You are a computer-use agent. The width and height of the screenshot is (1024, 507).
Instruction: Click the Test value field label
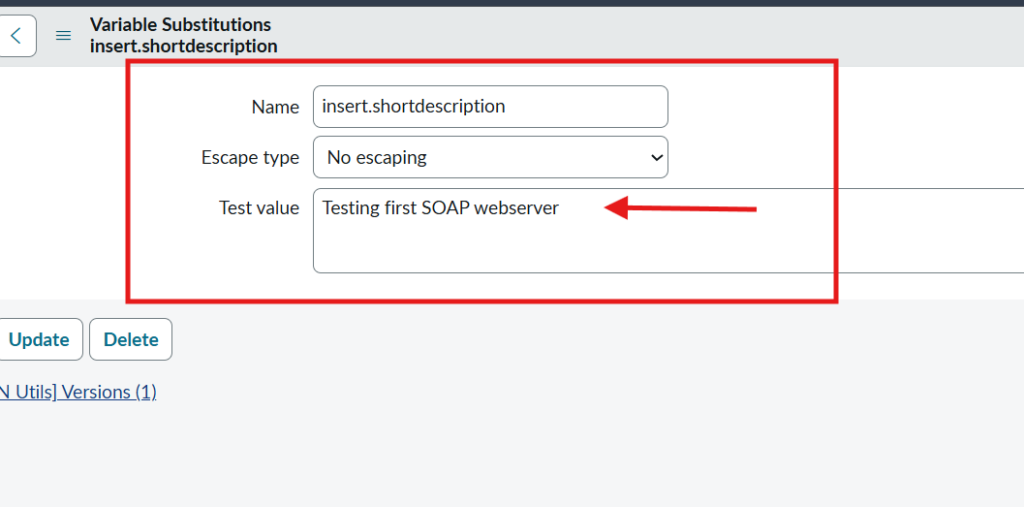point(259,208)
